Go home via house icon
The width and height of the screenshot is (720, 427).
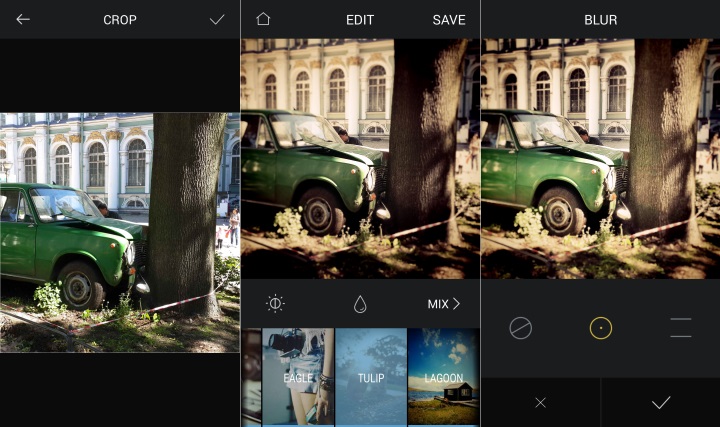[x=263, y=19]
